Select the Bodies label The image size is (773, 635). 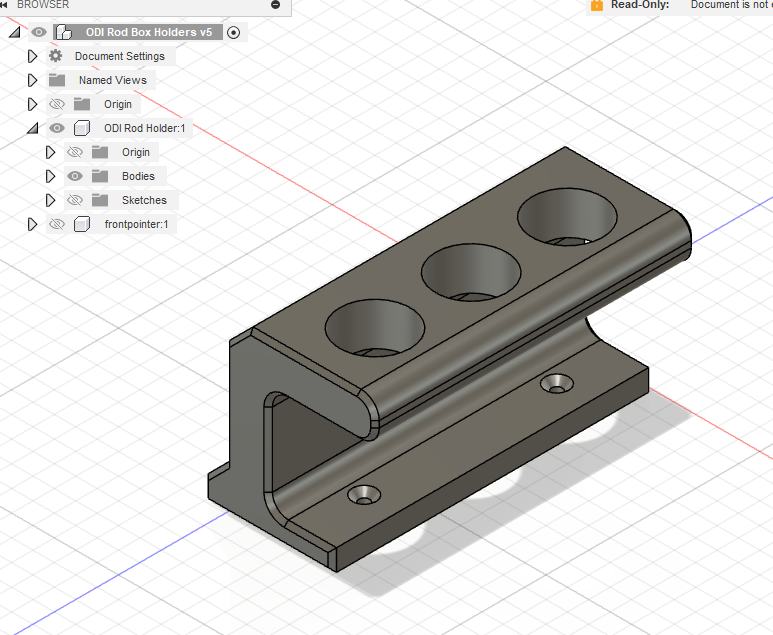tap(138, 176)
